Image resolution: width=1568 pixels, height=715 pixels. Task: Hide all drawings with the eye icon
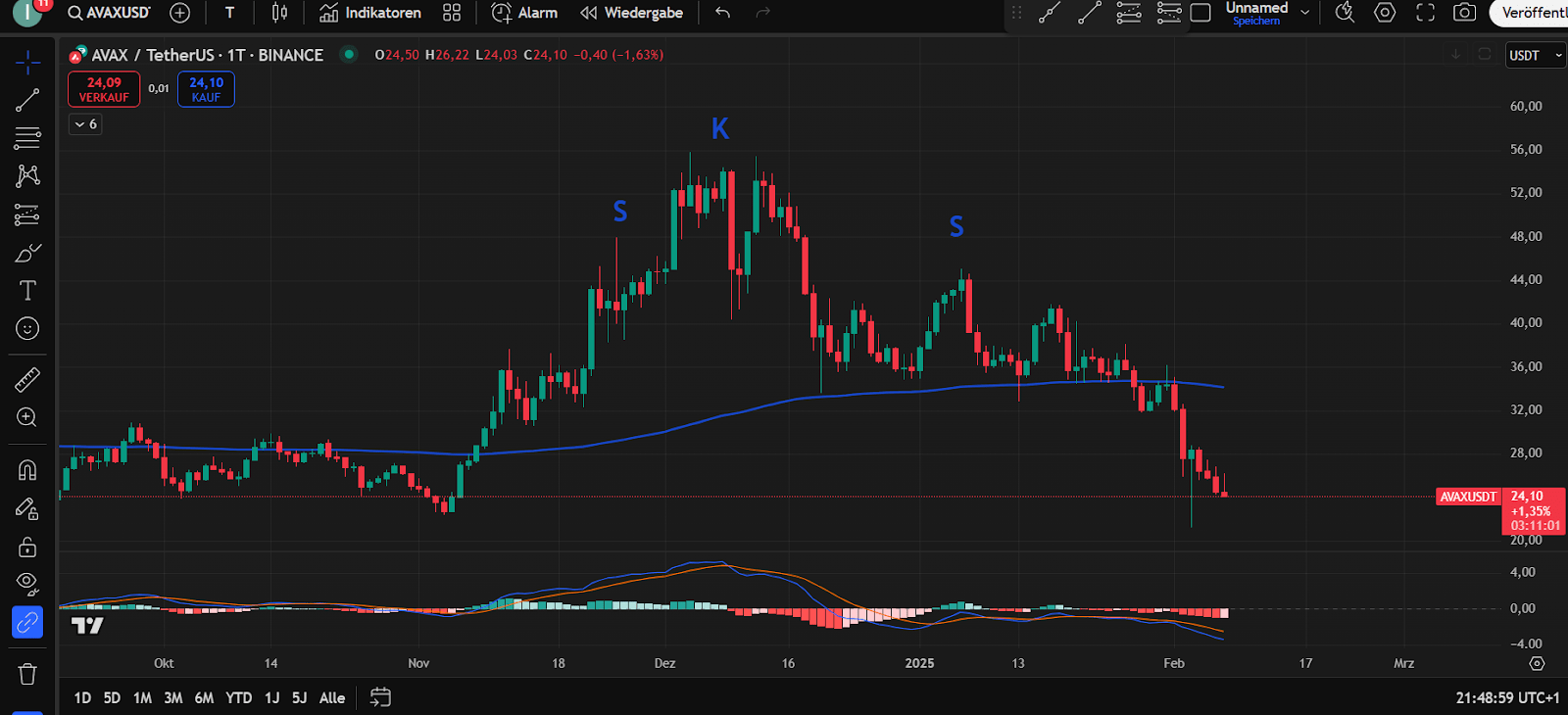click(27, 584)
